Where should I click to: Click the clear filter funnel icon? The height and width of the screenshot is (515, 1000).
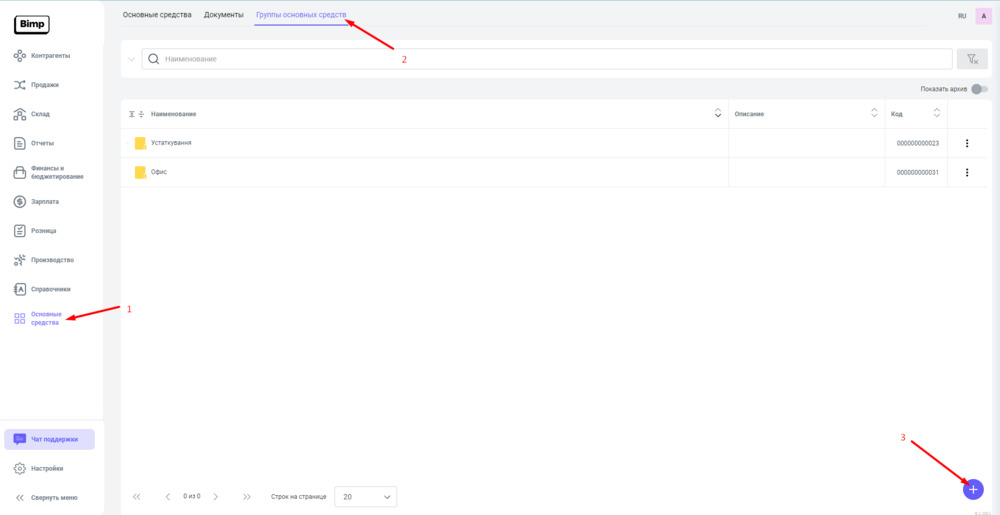[x=972, y=59]
